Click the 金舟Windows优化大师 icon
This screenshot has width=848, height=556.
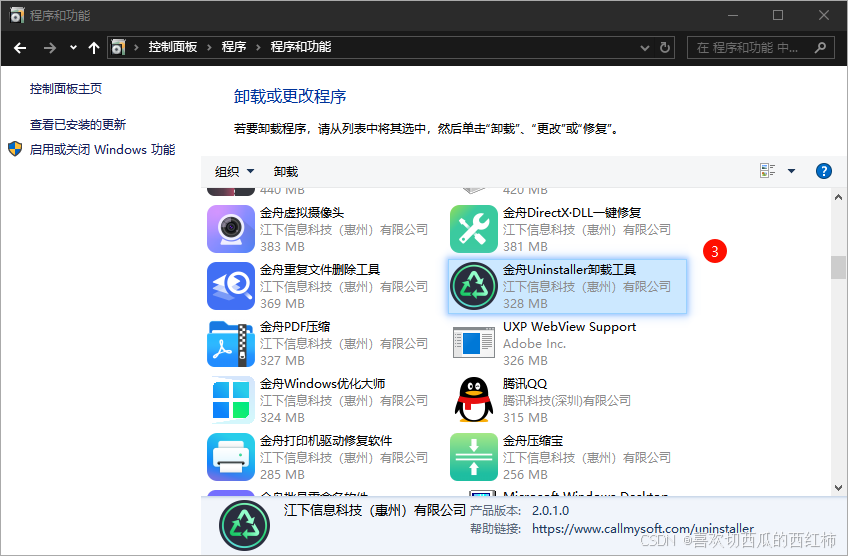point(231,400)
